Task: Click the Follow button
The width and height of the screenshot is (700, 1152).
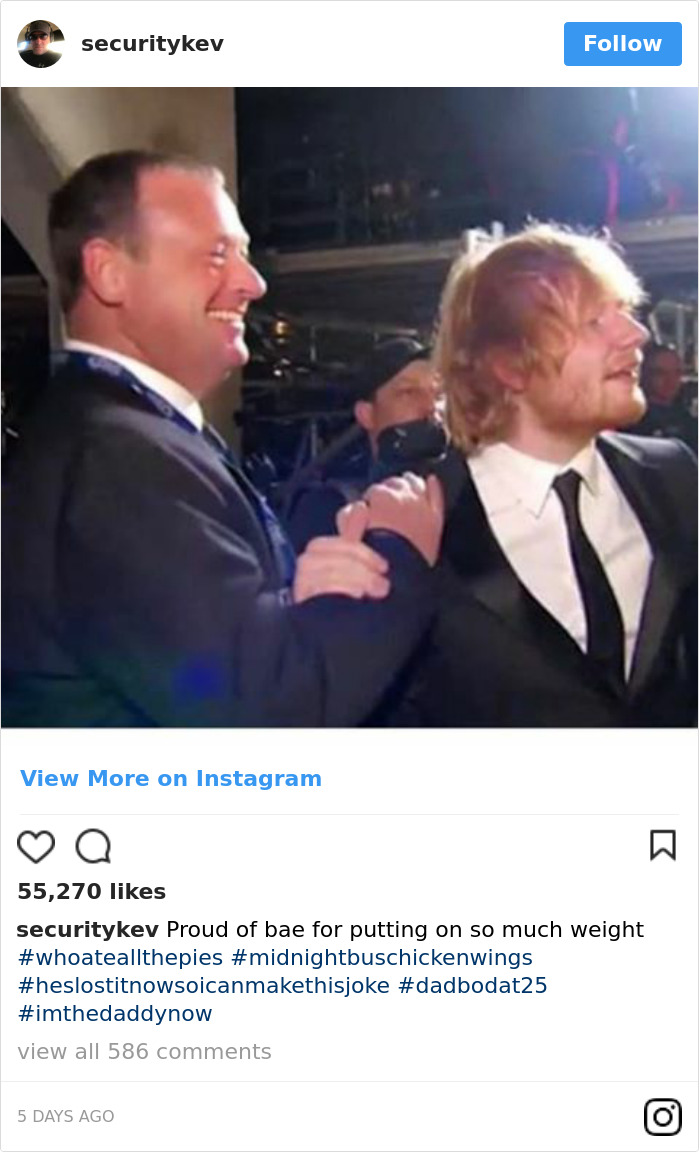Action: [622, 44]
